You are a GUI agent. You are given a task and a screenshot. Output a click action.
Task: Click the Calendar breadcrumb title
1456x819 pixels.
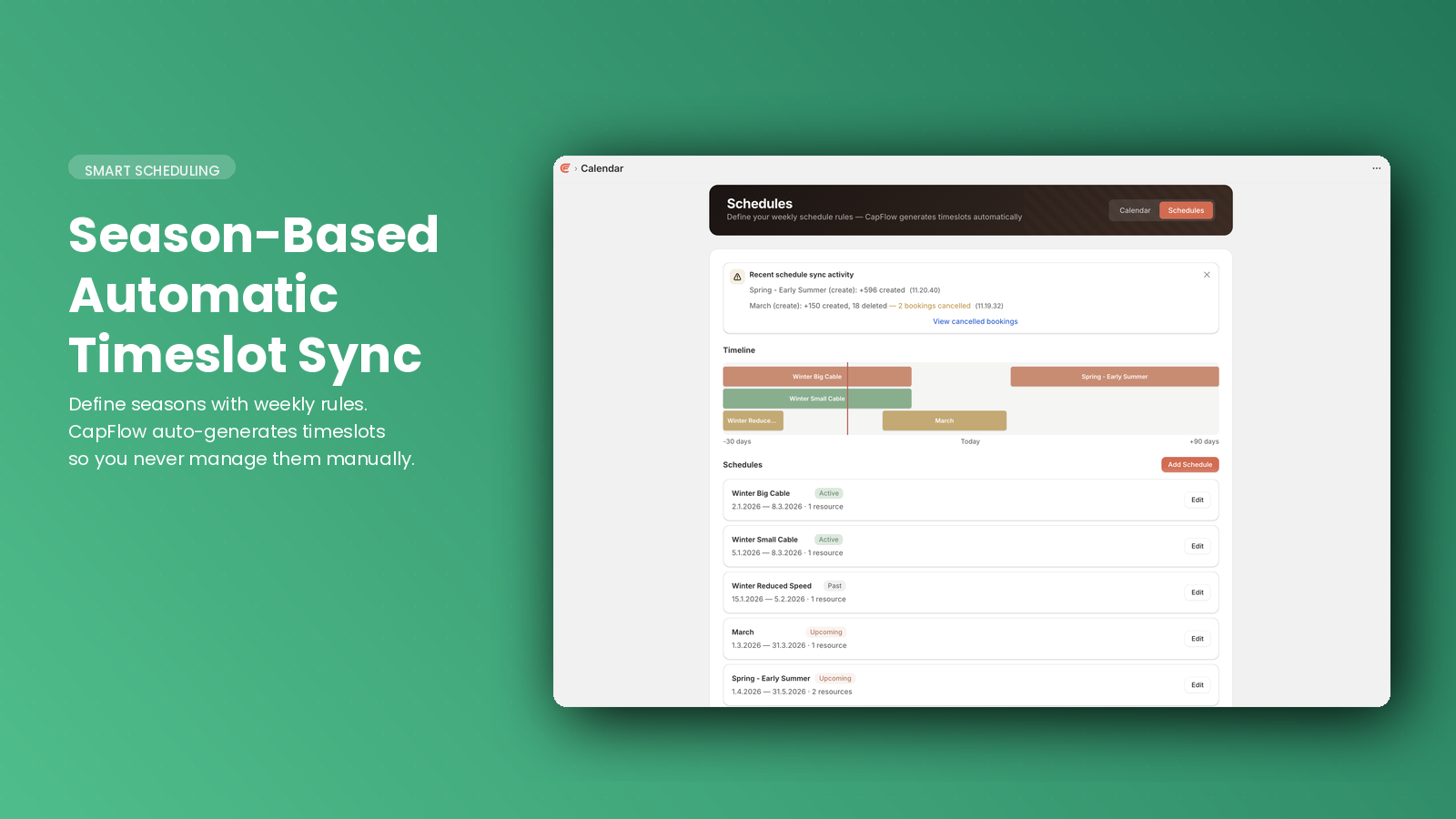(602, 168)
